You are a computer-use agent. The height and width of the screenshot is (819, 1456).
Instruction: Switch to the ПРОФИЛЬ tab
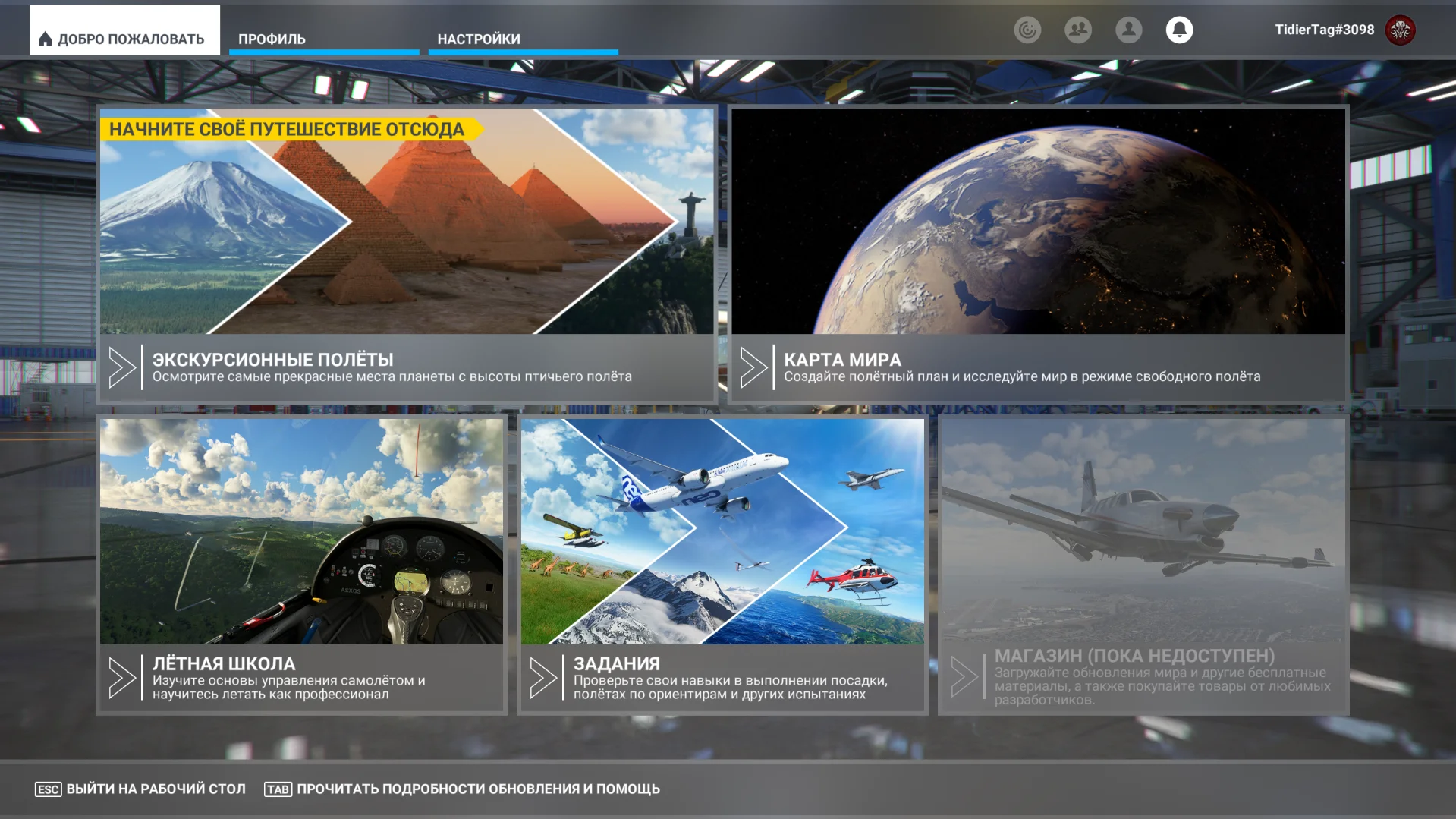324,38
